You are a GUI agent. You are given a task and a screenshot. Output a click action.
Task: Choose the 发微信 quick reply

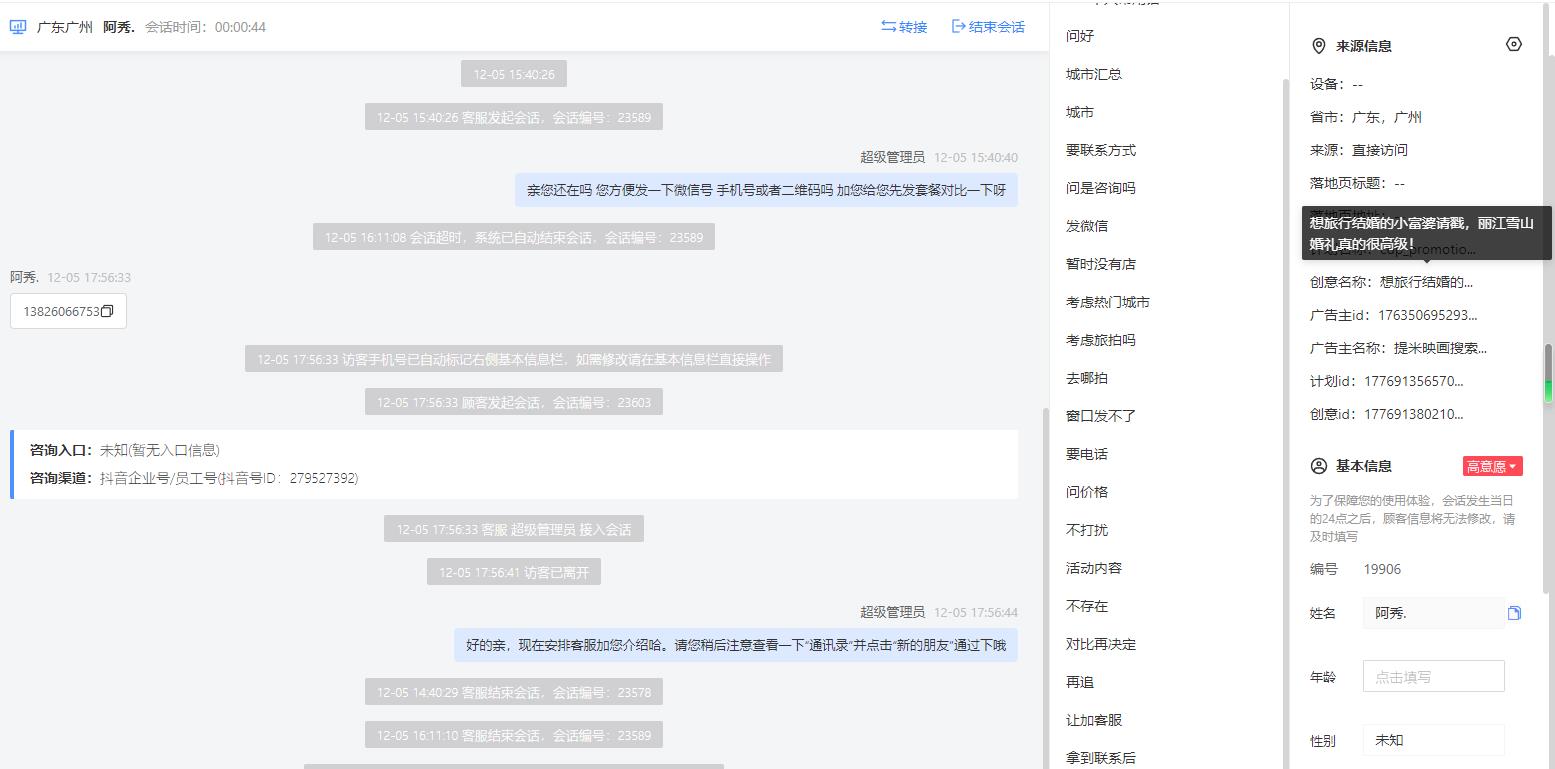[1087, 226]
